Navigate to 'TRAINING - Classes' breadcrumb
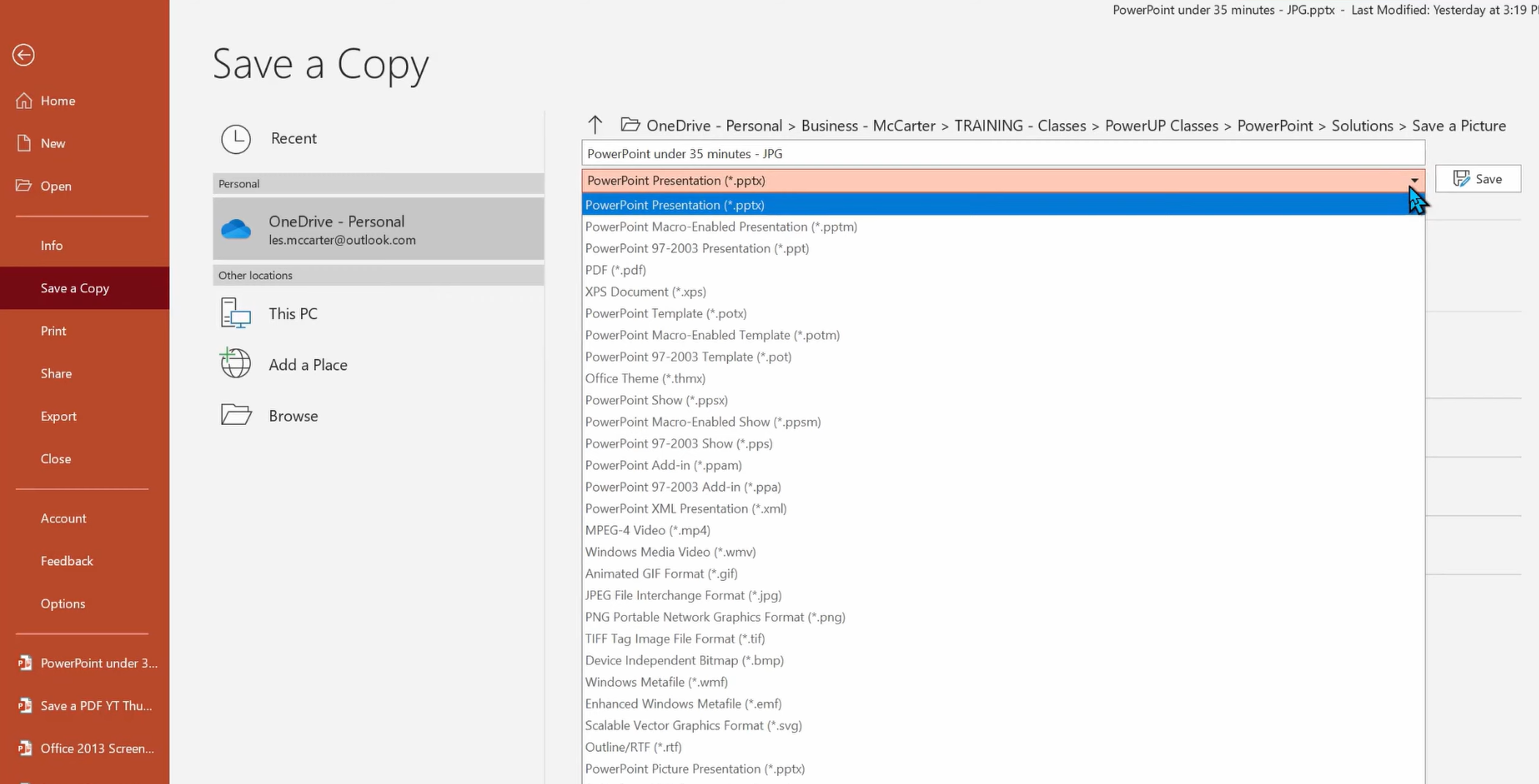Screen dimensions: 1539x784 (x=1020, y=125)
